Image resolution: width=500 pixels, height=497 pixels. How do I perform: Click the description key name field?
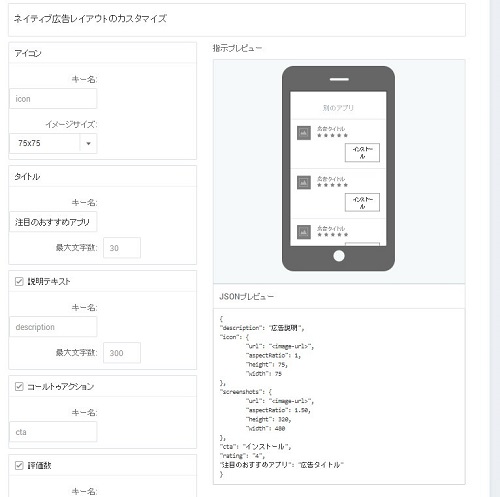pyautogui.click(x=53, y=327)
